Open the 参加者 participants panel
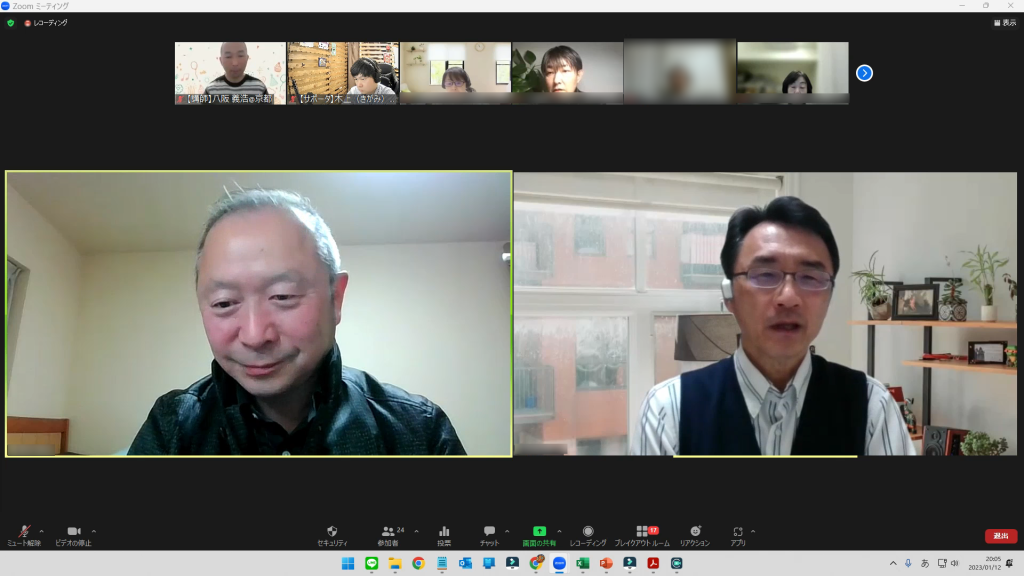This screenshot has height=576, width=1024. tap(388, 534)
